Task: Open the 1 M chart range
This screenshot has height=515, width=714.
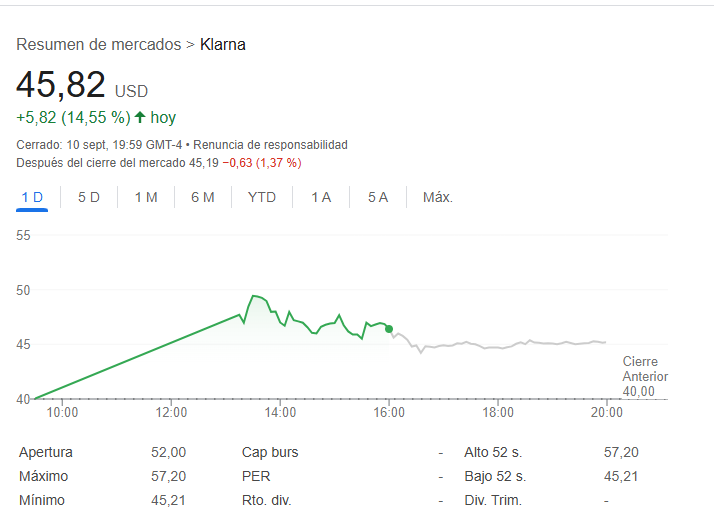Action: [146, 197]
